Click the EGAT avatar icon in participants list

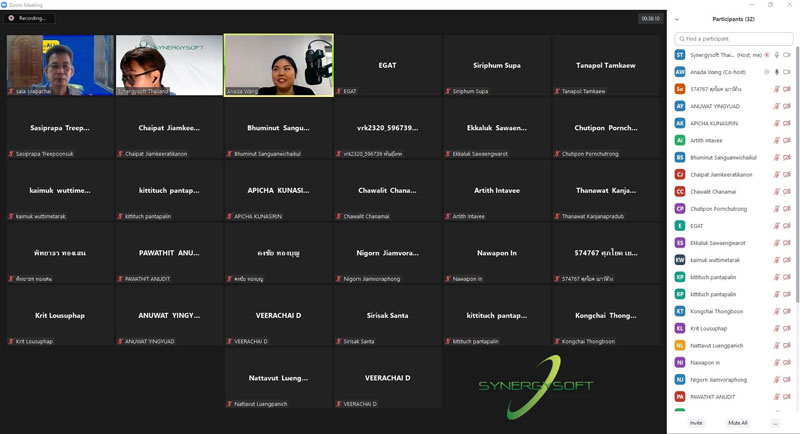(680, 226)
